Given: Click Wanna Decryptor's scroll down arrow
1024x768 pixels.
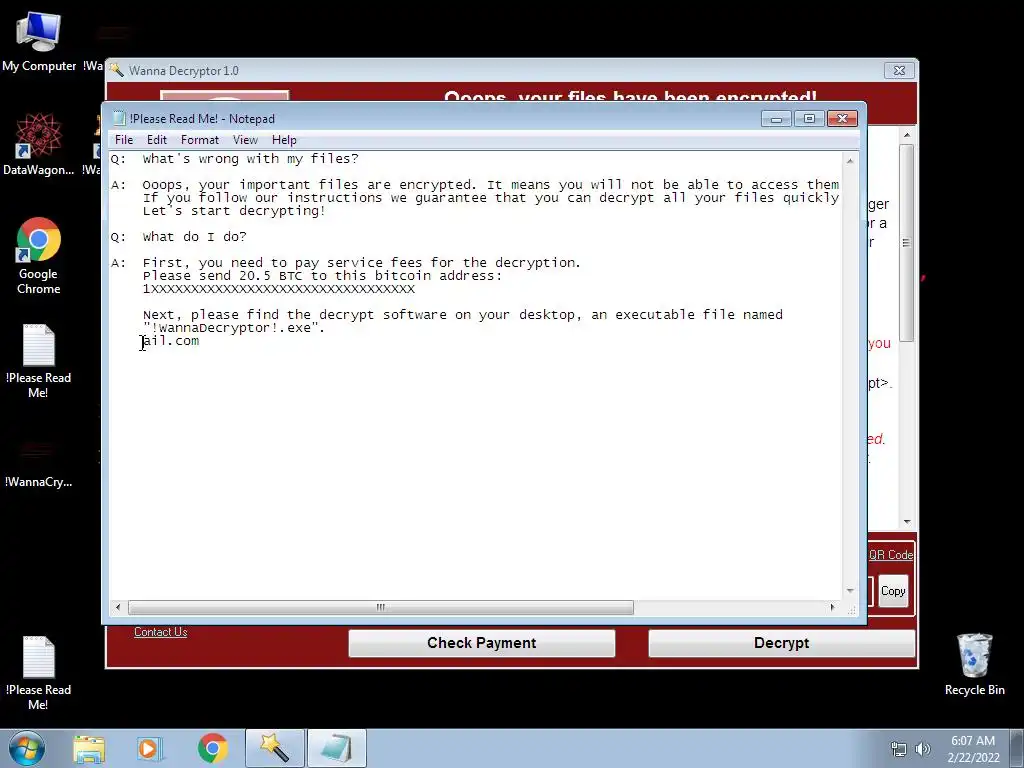Looking at the screenshot, I should point(906,521).
